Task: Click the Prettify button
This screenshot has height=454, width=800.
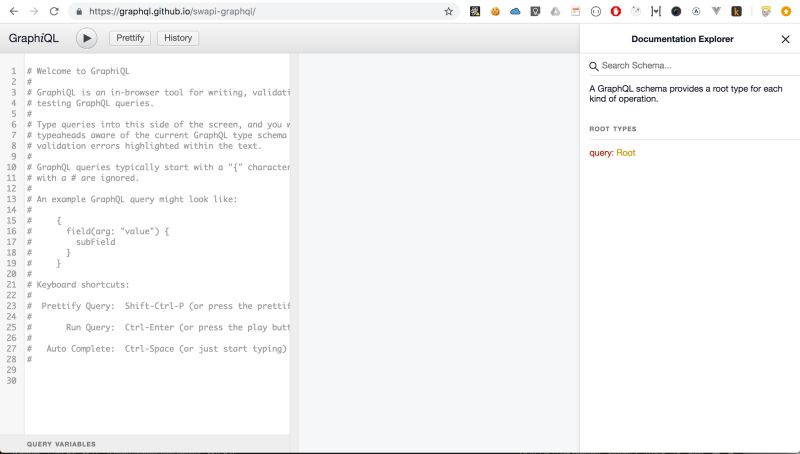Action: (x=130, y=38)
